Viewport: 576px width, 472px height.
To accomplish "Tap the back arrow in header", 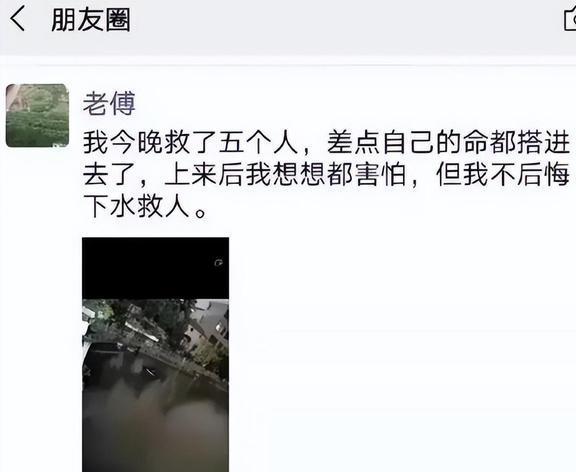I will 17,18.
